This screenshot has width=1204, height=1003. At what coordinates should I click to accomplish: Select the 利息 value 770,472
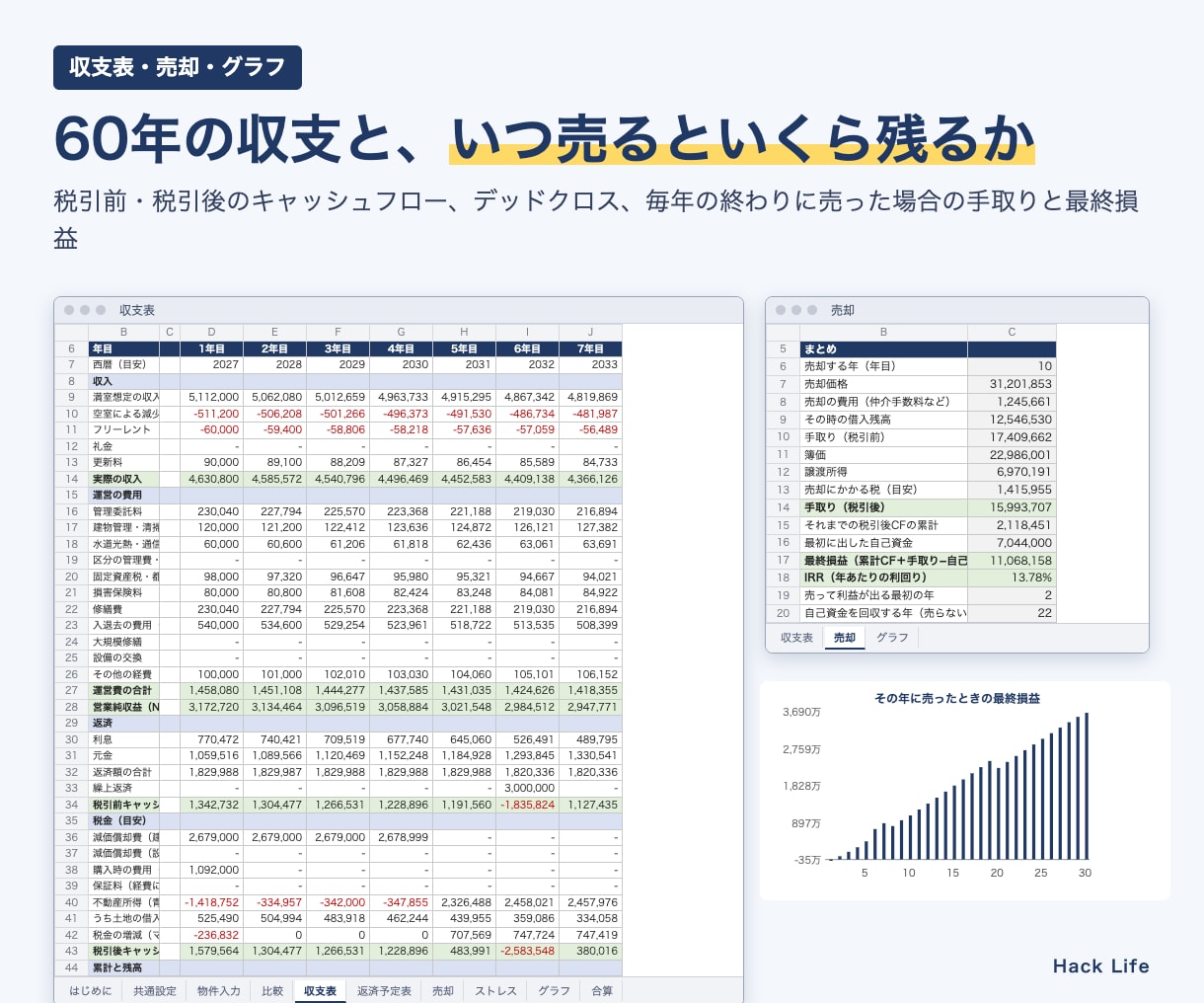[x=211, y=739]
